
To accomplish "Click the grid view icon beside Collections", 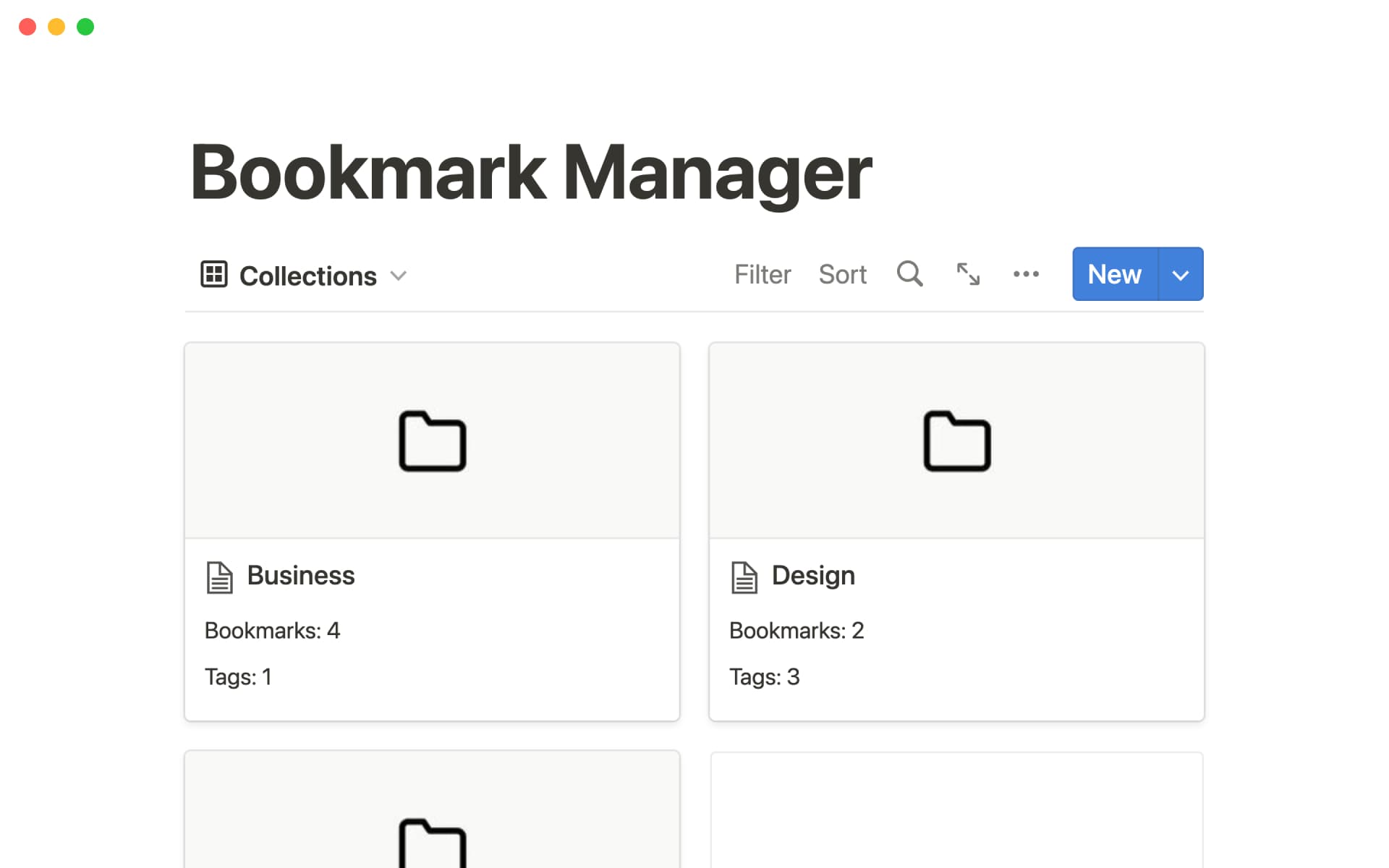I will 213,275.
